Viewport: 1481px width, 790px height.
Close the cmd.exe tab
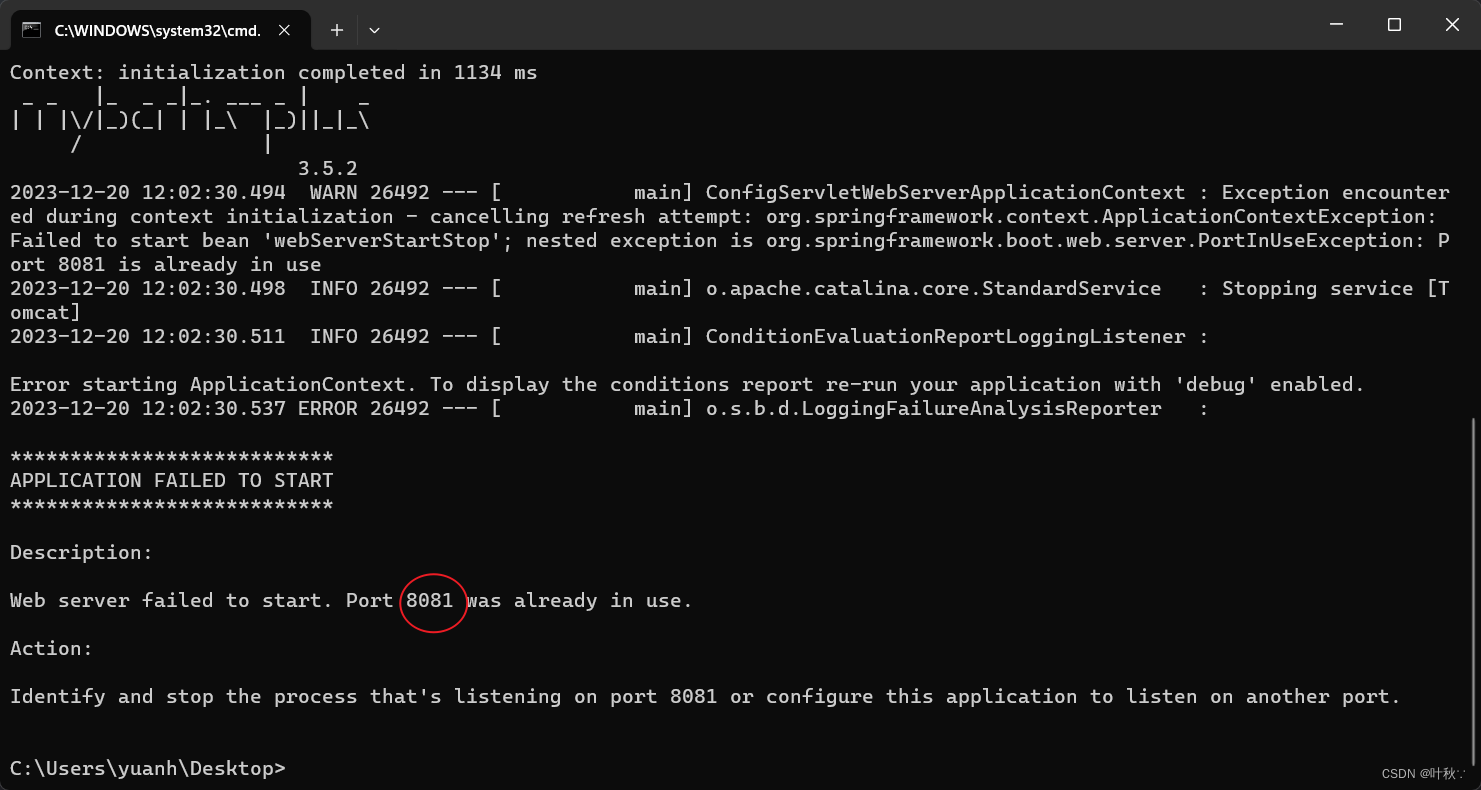pyautogui.click(x=284, y=30)
